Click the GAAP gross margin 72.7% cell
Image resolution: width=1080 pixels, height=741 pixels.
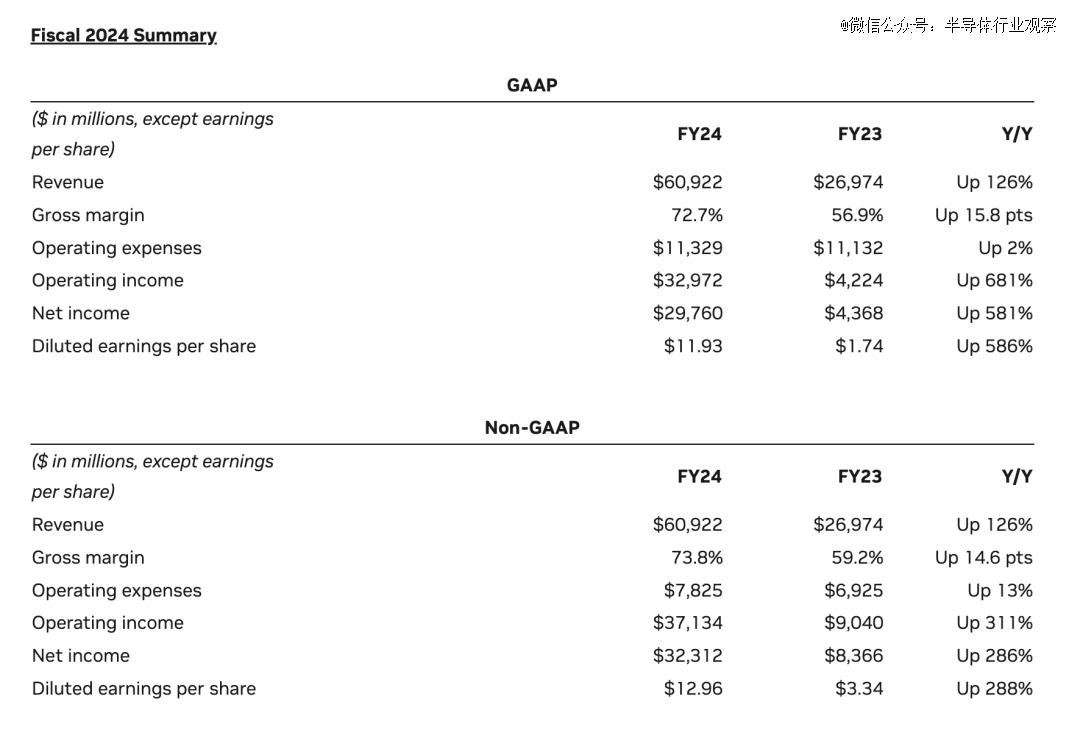pyautogui.click(x=697, y=215)
